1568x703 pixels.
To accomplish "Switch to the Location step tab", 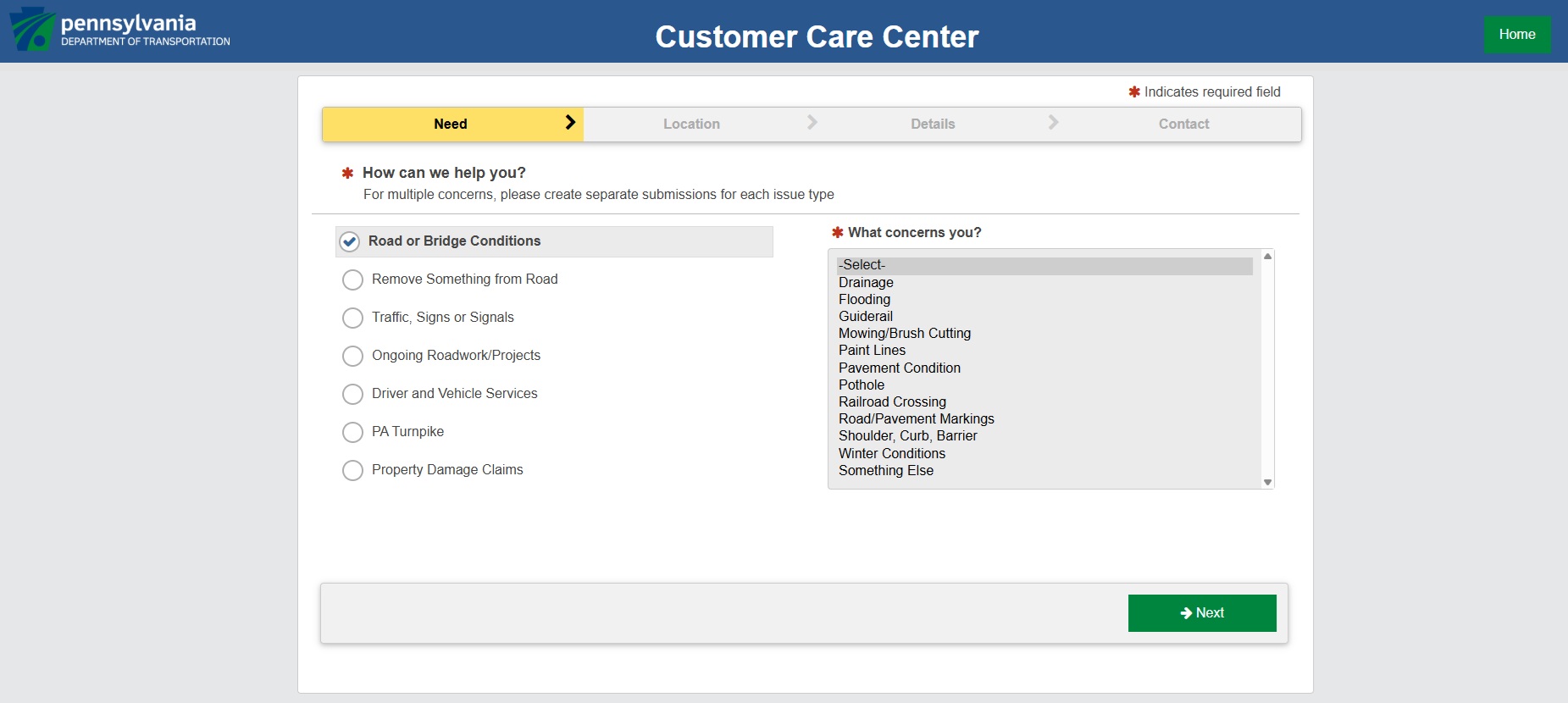I will coord(691,124).
